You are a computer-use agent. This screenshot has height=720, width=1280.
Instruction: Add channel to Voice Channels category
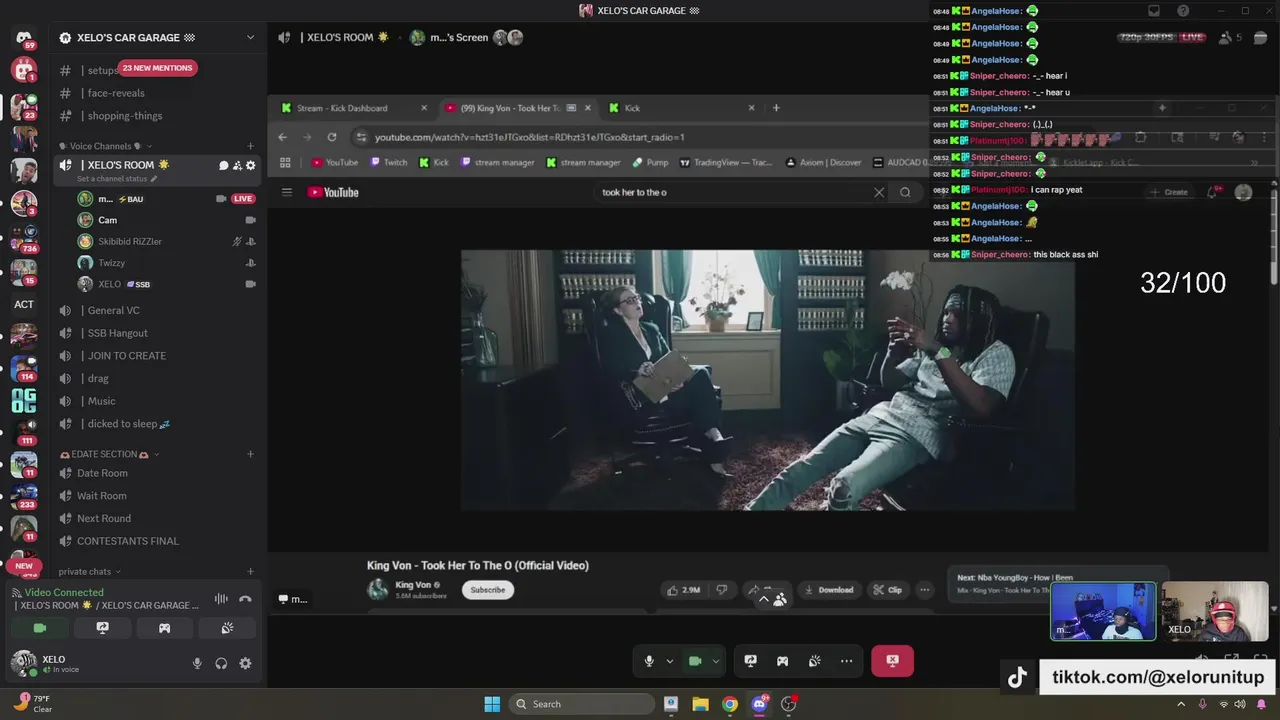point(250,146)
